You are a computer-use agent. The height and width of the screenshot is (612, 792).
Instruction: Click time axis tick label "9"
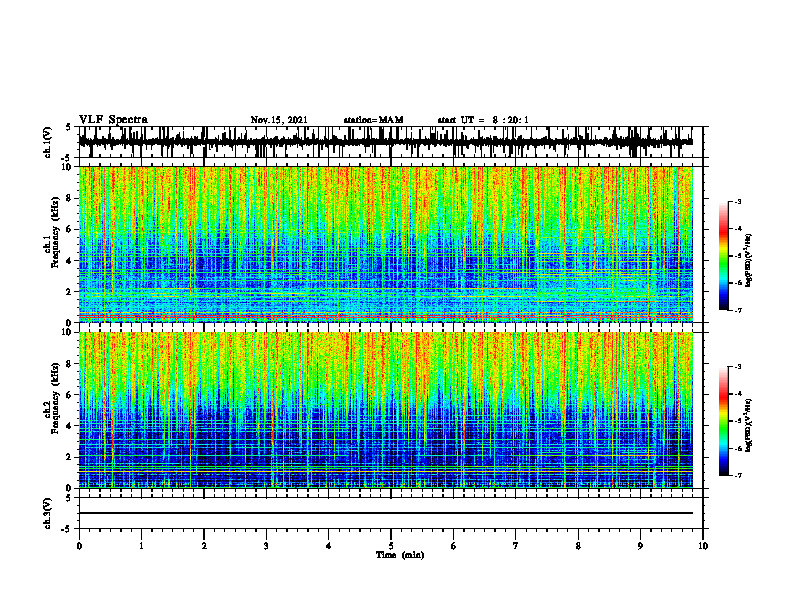[640, 546]
